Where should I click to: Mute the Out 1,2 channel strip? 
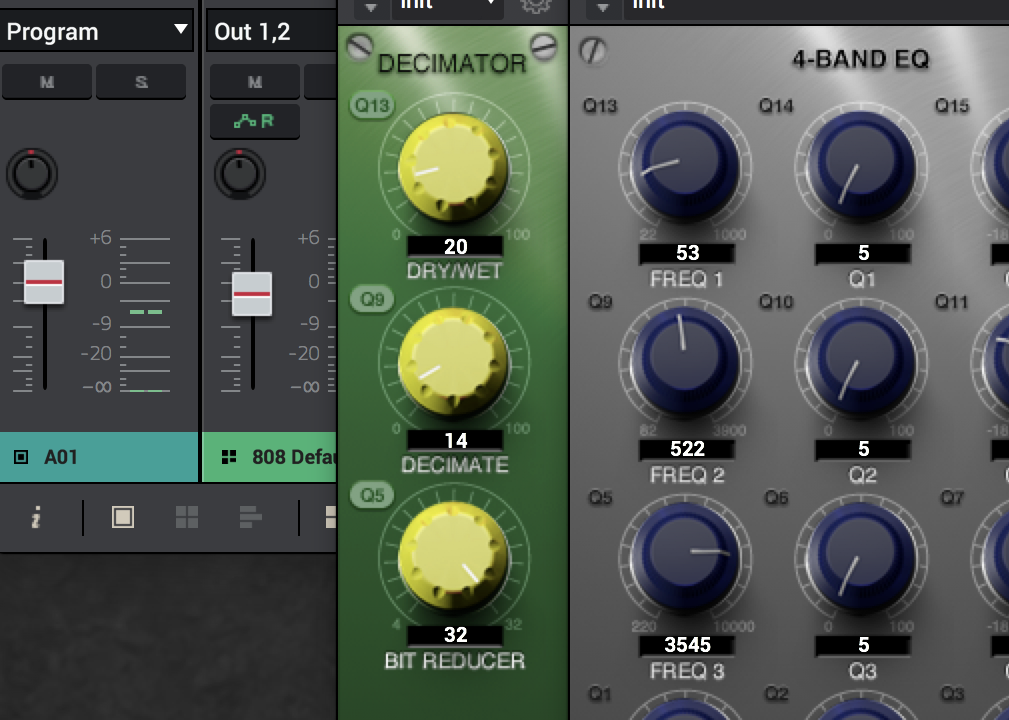point(255,82)
